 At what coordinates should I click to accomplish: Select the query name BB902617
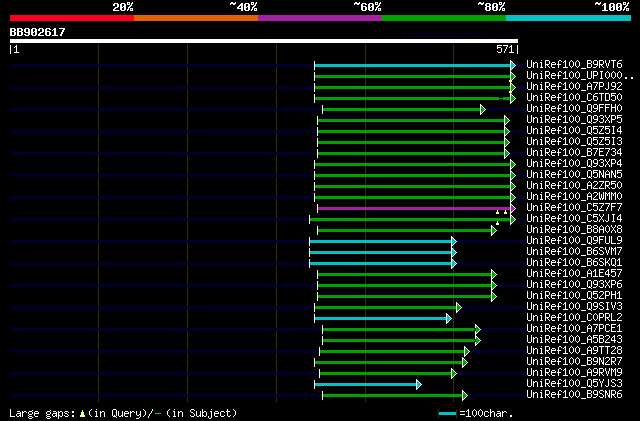click(x=38, y=32)
